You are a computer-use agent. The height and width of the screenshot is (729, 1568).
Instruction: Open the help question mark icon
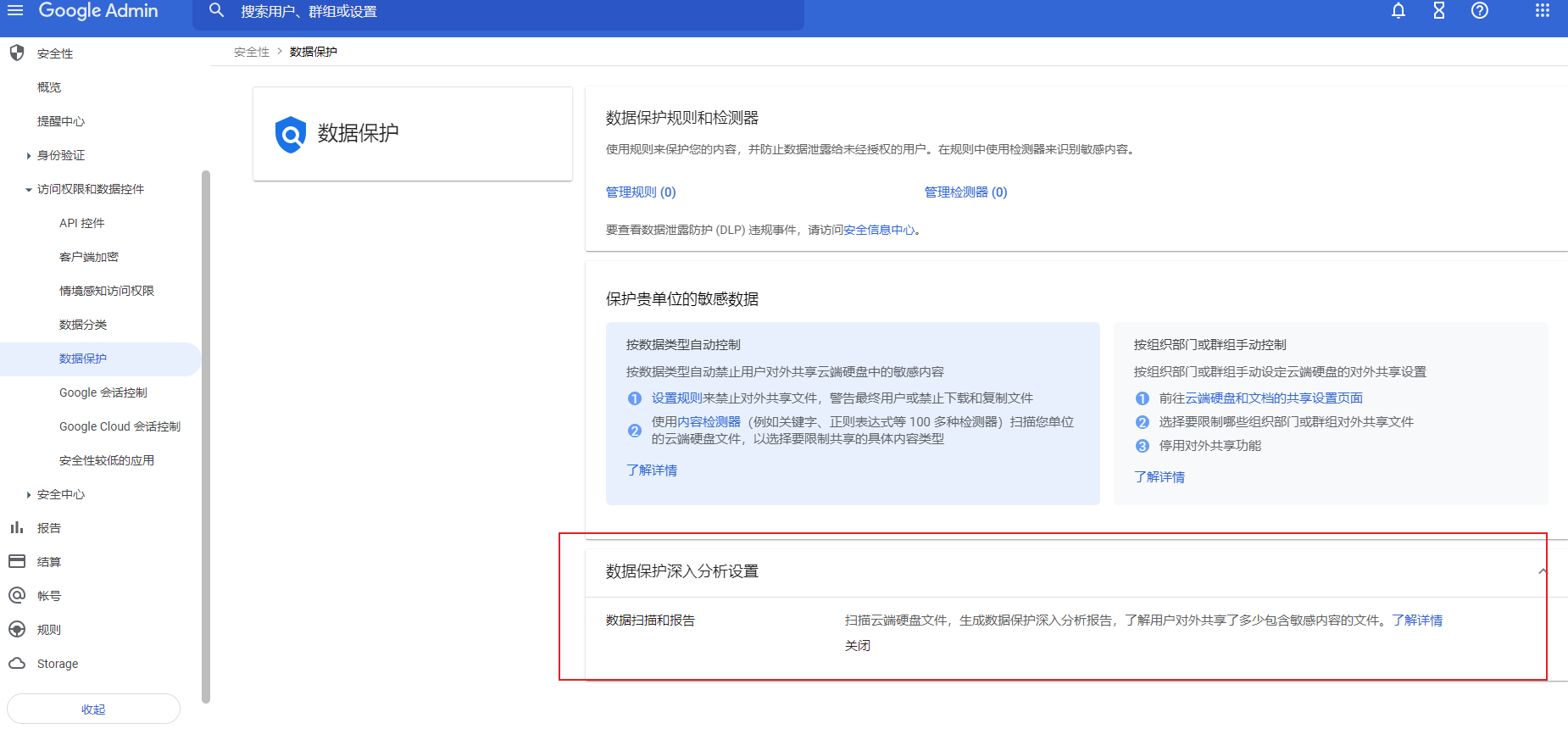point(1480,11)
